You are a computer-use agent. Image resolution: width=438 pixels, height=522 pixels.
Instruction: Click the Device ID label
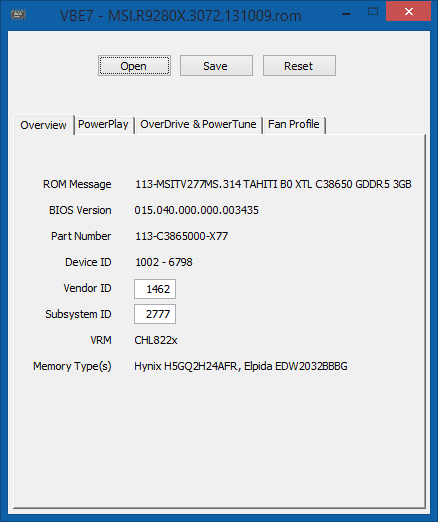point(88,262)
